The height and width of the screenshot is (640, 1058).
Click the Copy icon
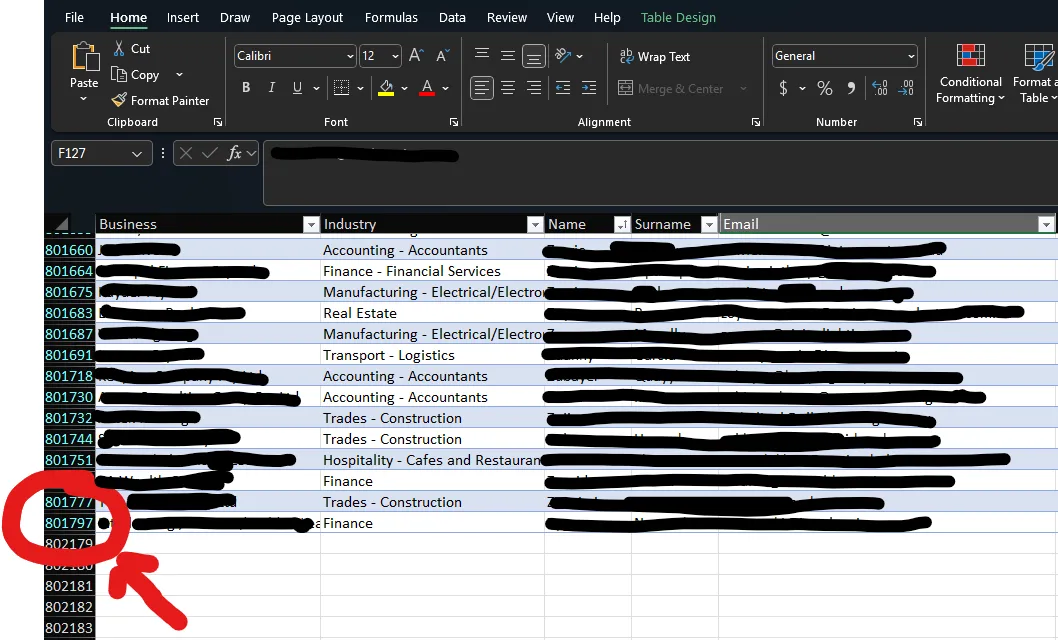coord(119,74)
